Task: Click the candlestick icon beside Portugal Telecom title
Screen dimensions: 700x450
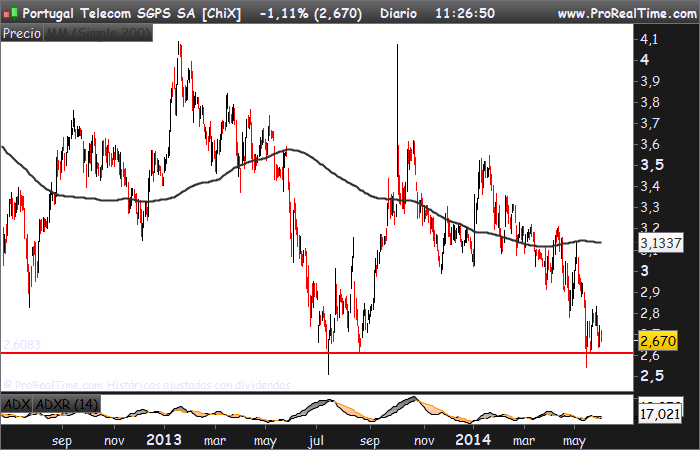Action: click(x=11, y=13)
